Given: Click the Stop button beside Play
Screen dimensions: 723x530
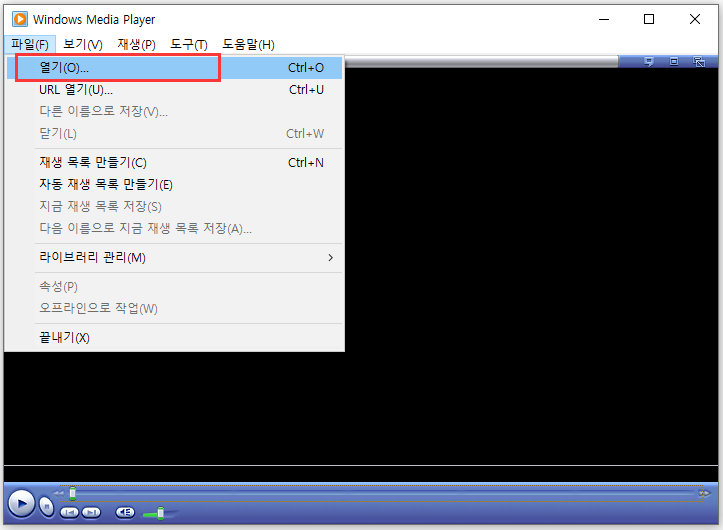Looking at the screenshot, I should point(47,506).
